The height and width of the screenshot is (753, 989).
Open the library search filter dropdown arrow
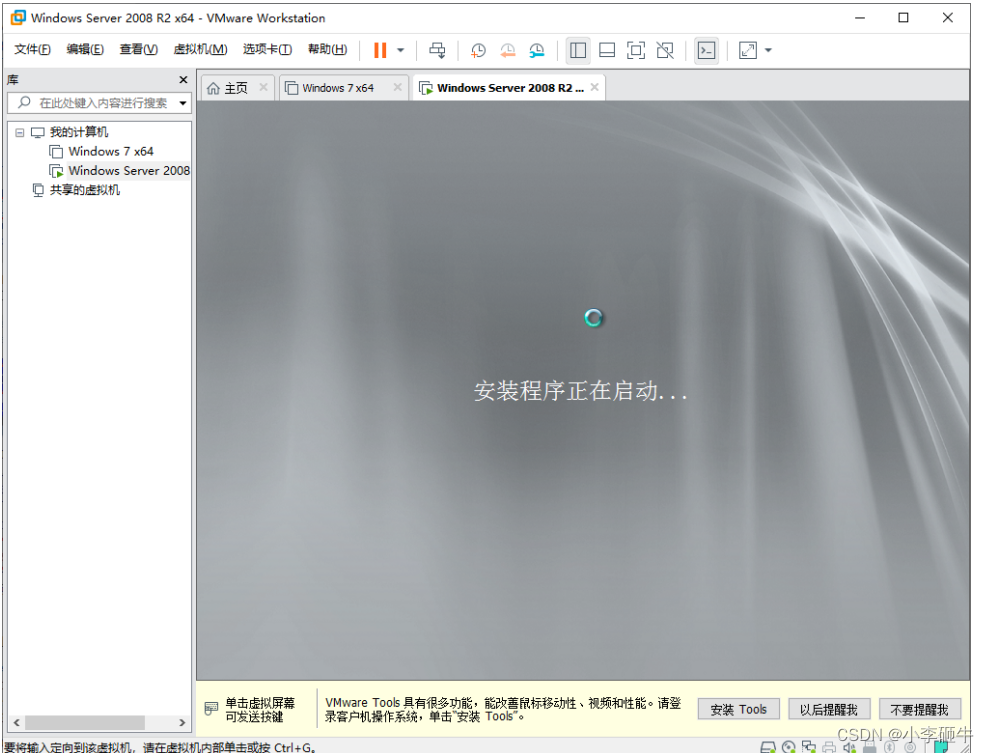(183, 103)
